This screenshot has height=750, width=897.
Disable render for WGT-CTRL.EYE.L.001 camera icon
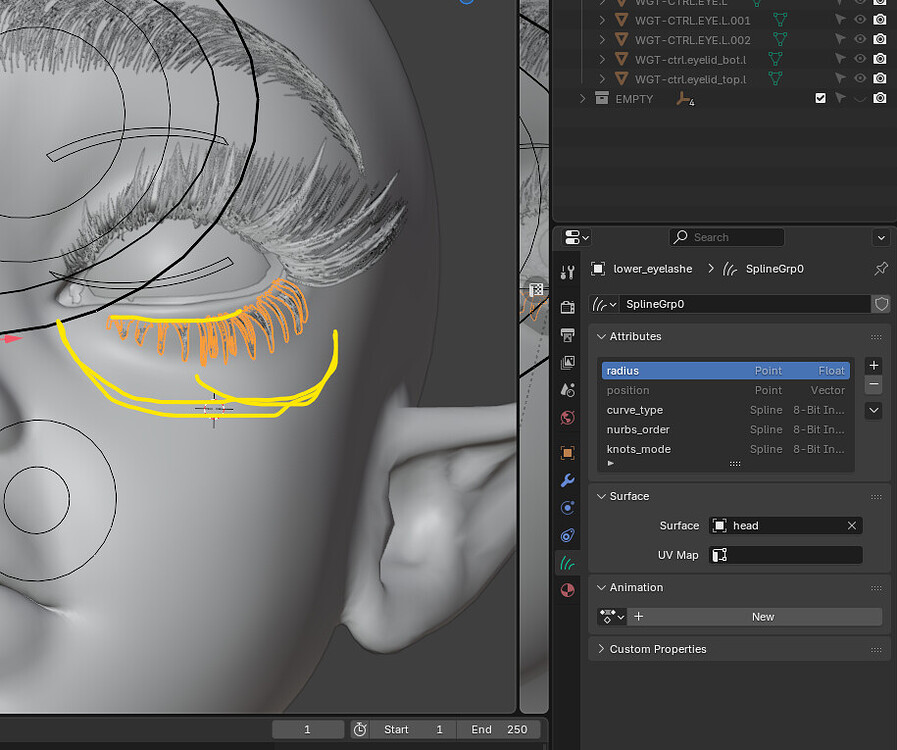(x=880, y=19)
